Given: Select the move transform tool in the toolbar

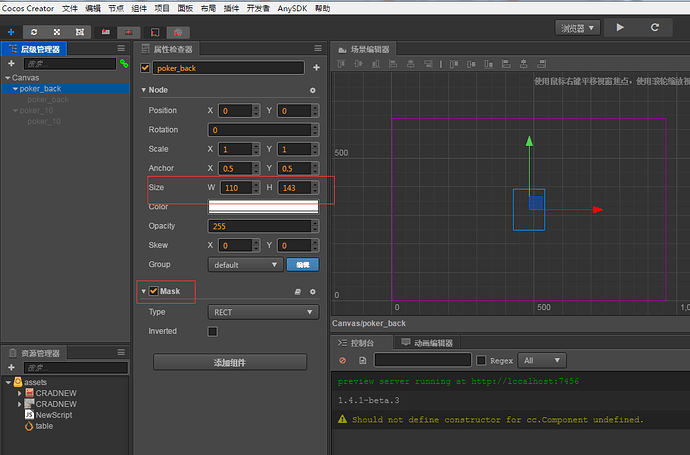Looking at the screenshot, I should tap(11, 32).
